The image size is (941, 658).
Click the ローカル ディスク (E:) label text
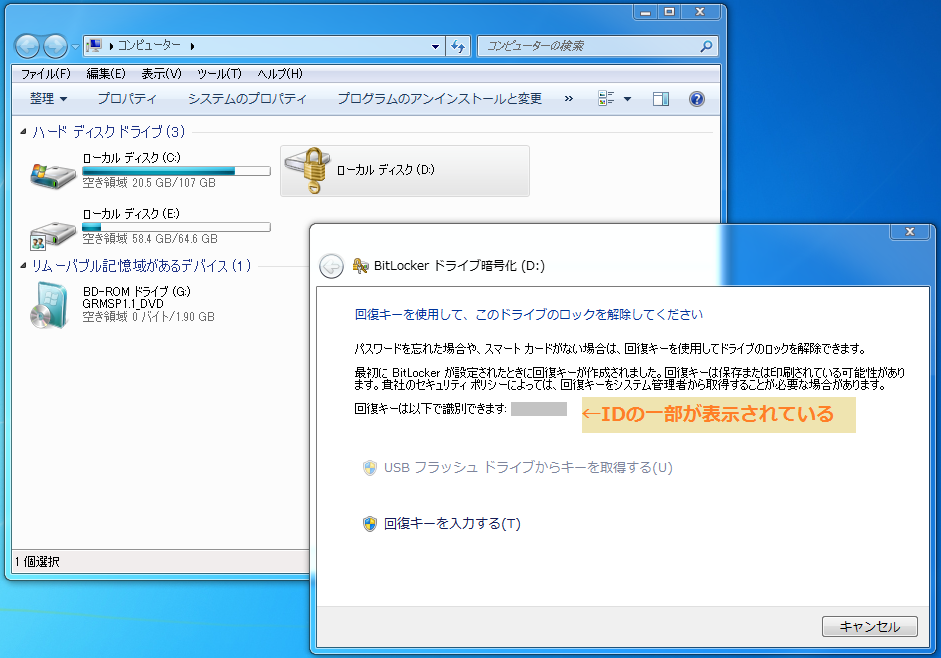click(131, 214)
